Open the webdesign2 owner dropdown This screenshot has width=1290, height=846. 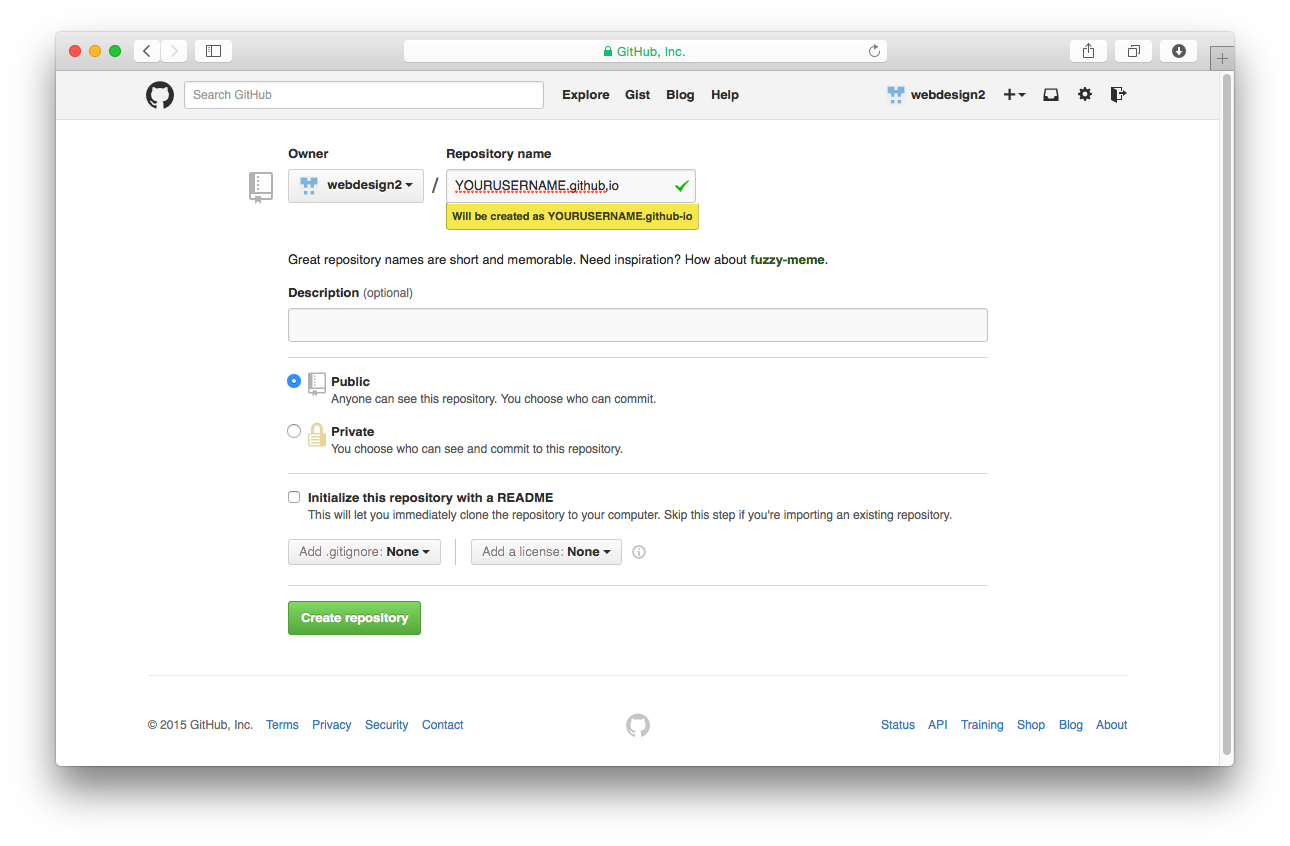(355, 186)
